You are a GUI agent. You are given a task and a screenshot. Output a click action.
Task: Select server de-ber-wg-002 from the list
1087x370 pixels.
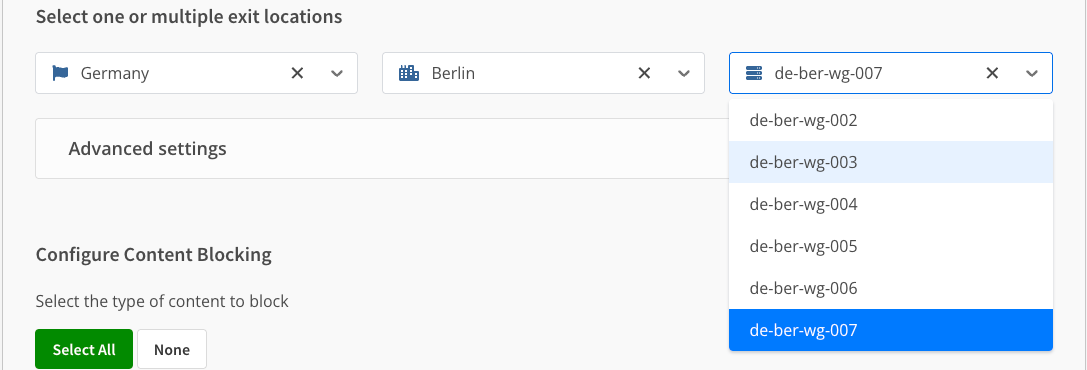[891, 121]
